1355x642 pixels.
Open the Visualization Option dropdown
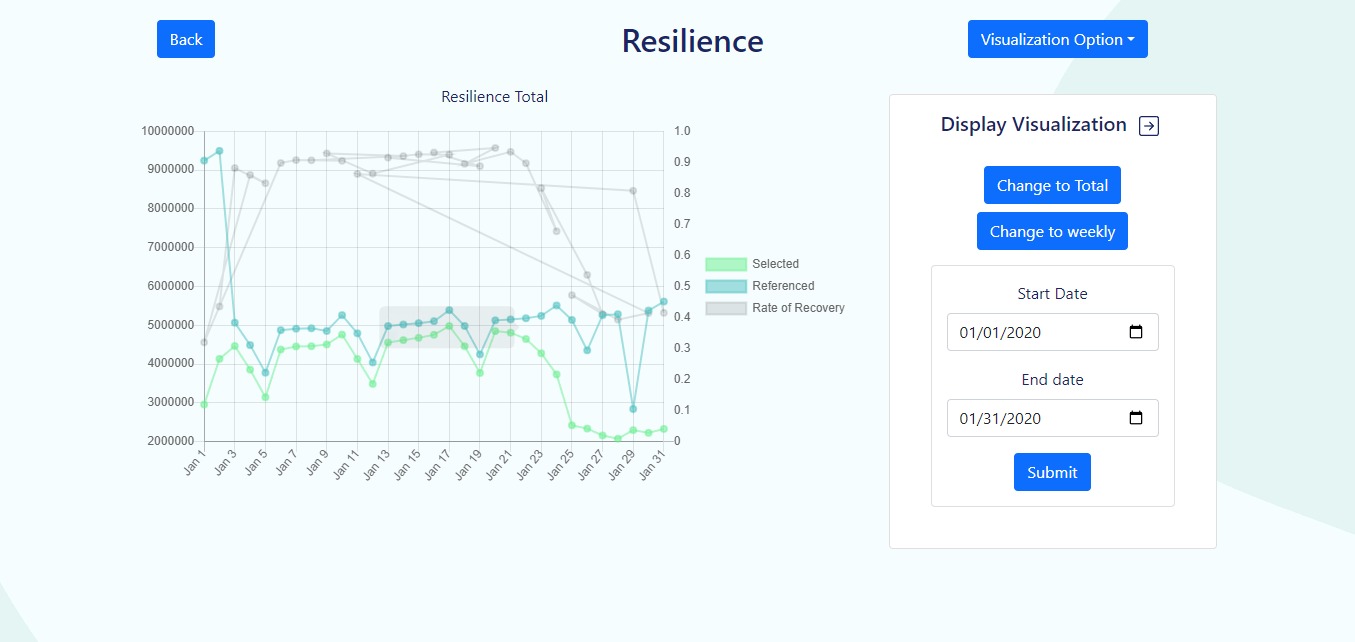[x=1057, y=39]
